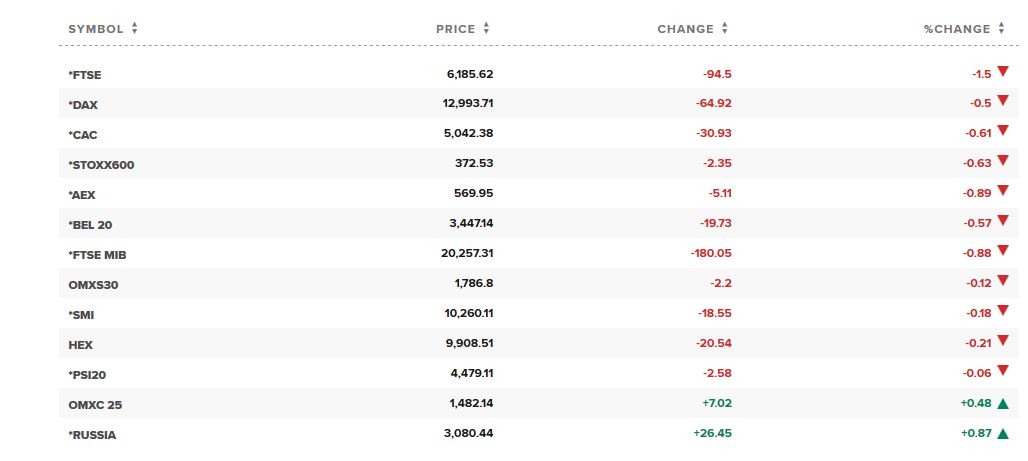Sort table by the CHANGE column arrows
The width and height of the screenshot is (1028, 461).
[x=724, y=28]
